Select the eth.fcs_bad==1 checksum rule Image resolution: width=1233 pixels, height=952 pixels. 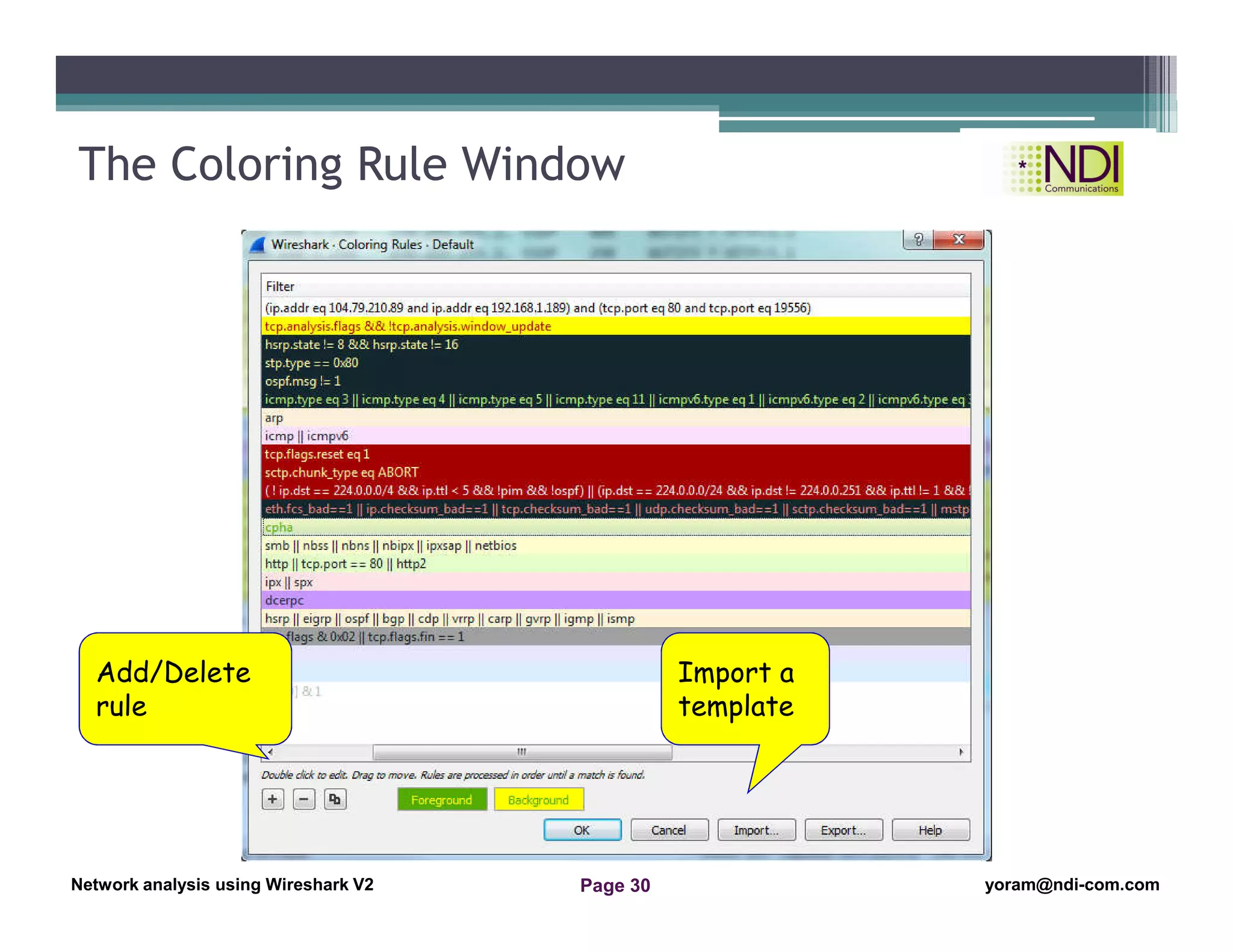coord(616,509)
